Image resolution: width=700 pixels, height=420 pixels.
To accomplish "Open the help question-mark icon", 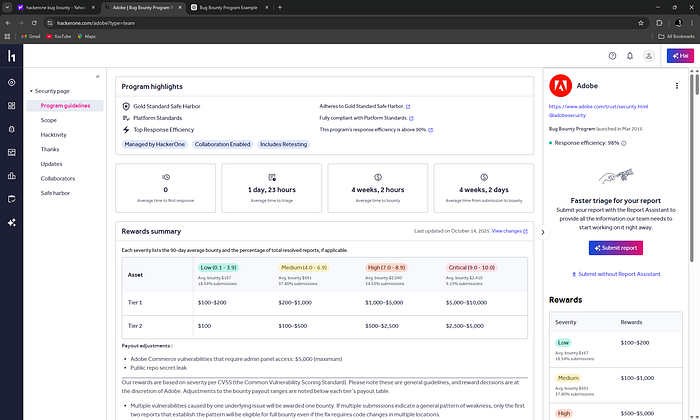I will click(x=612, y=56).
